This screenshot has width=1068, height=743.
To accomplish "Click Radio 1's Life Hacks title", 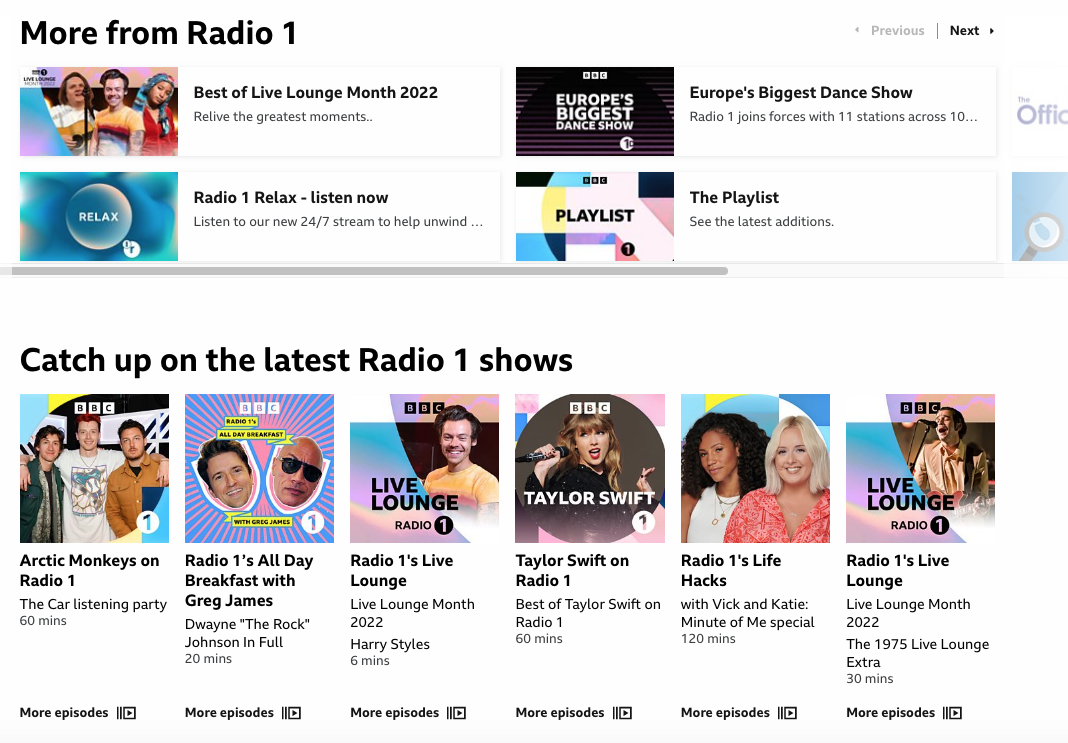I will [731, 571].
